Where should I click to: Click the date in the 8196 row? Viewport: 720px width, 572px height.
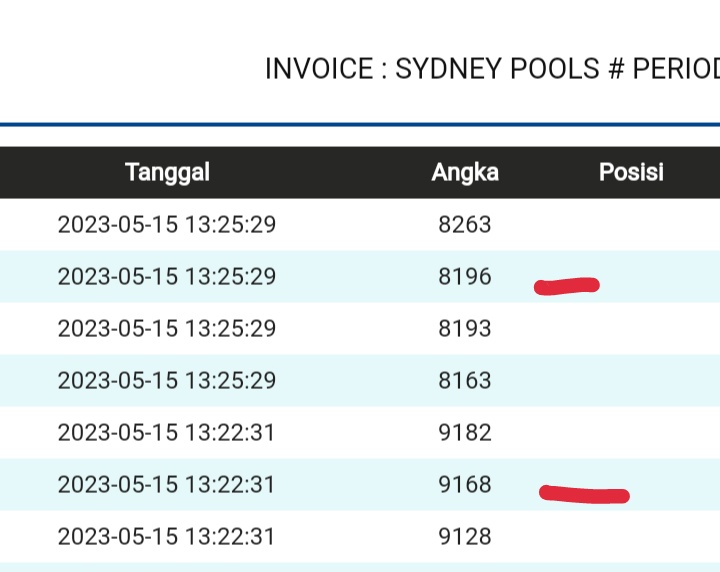tap(166, 276)
